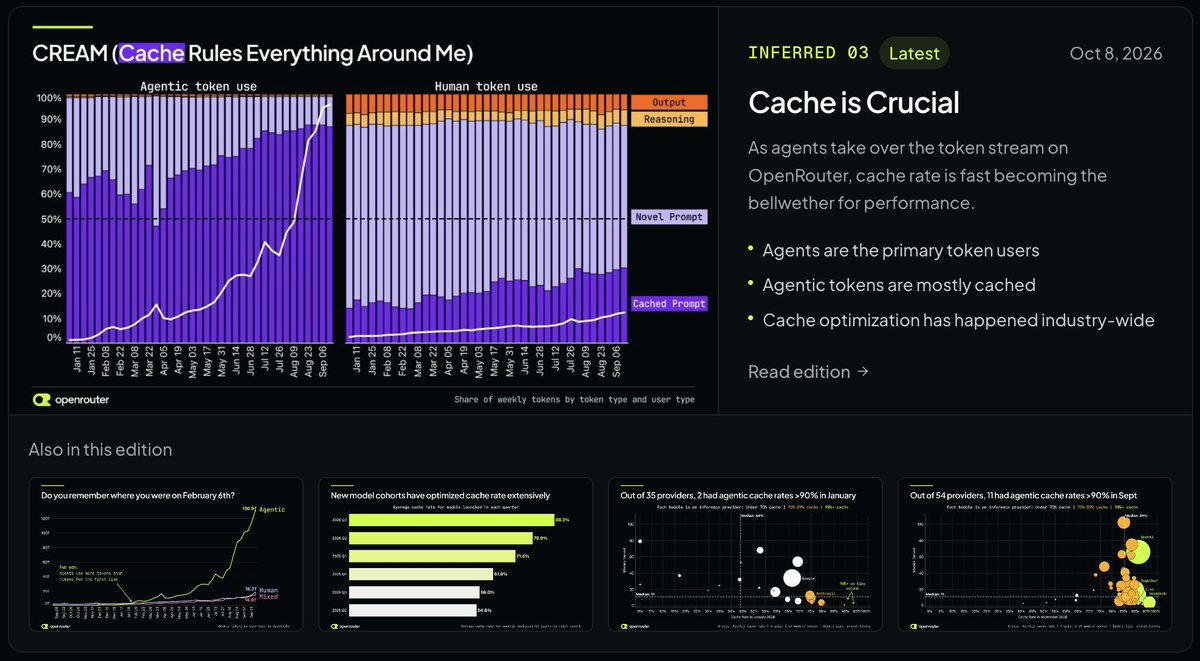Click the bullet about industry-wide cache optimization
Viewport: 1200px width, 661px height.
point(958,320)
